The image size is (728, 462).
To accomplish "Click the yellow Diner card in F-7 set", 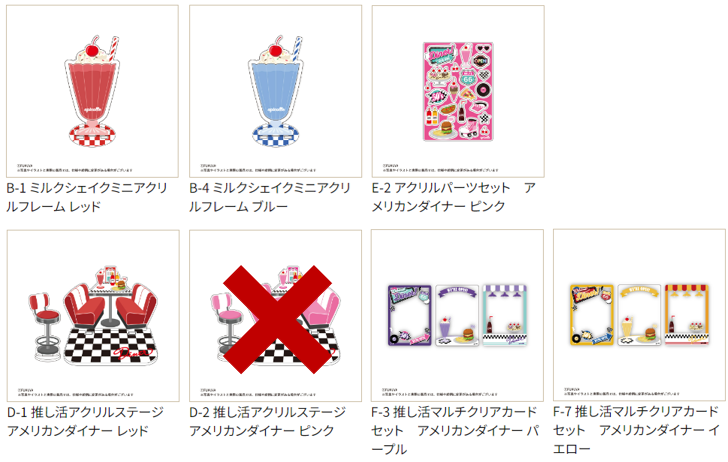I will tap(592, 315).
